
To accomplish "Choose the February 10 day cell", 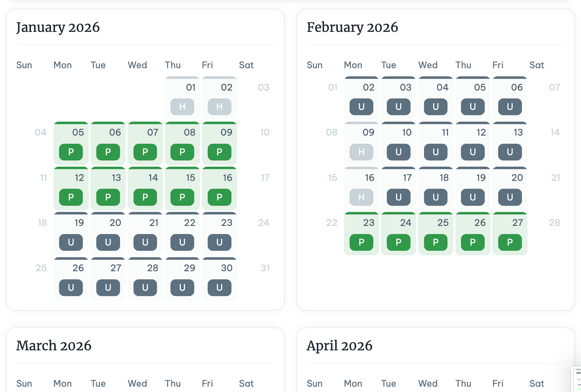I will click(x=398, y=143).
